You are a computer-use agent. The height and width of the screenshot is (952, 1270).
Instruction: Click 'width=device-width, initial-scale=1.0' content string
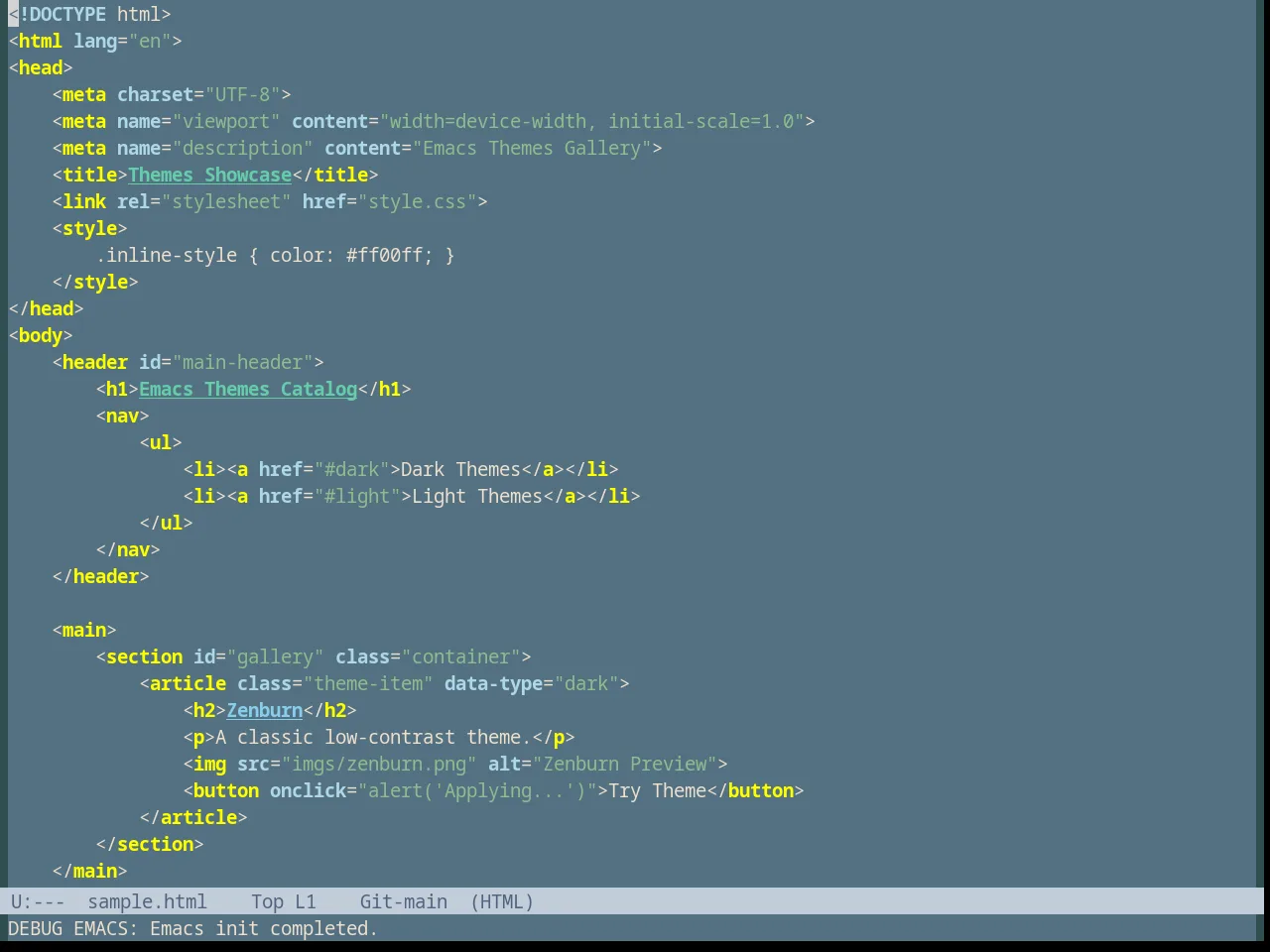[x=591, y=121]
